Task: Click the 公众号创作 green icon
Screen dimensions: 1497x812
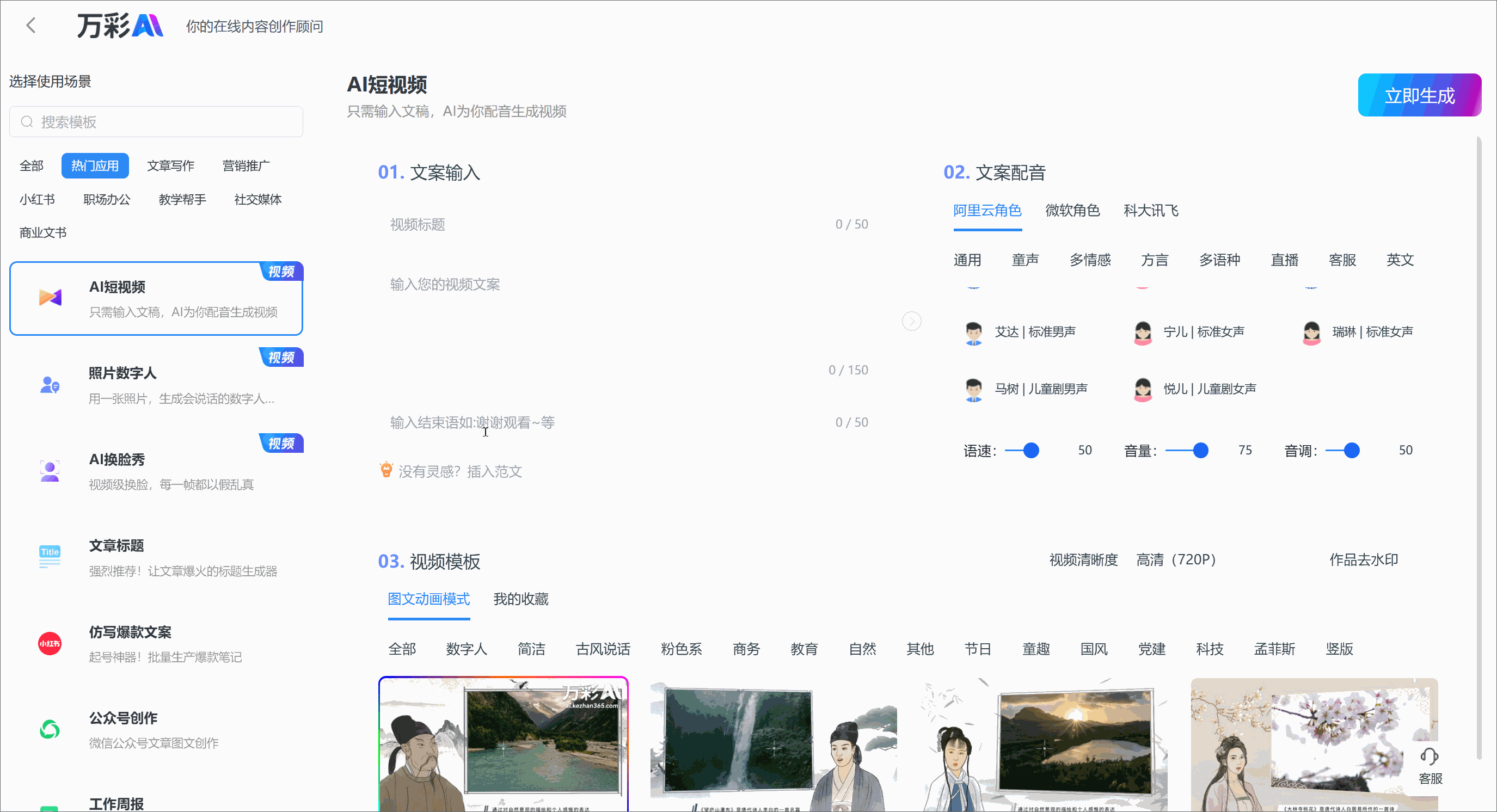Action: click(x=50, y=729)
